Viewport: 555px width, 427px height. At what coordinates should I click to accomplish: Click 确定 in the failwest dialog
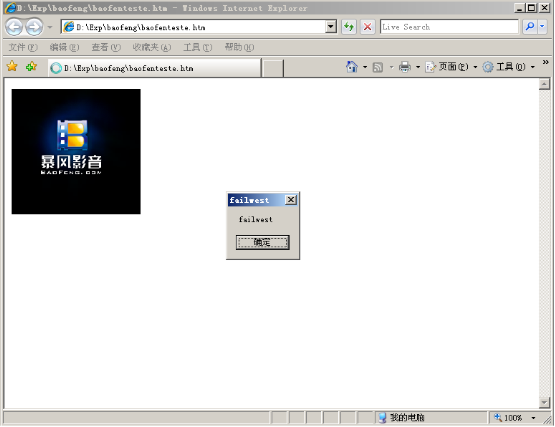(x=263, y=243)
